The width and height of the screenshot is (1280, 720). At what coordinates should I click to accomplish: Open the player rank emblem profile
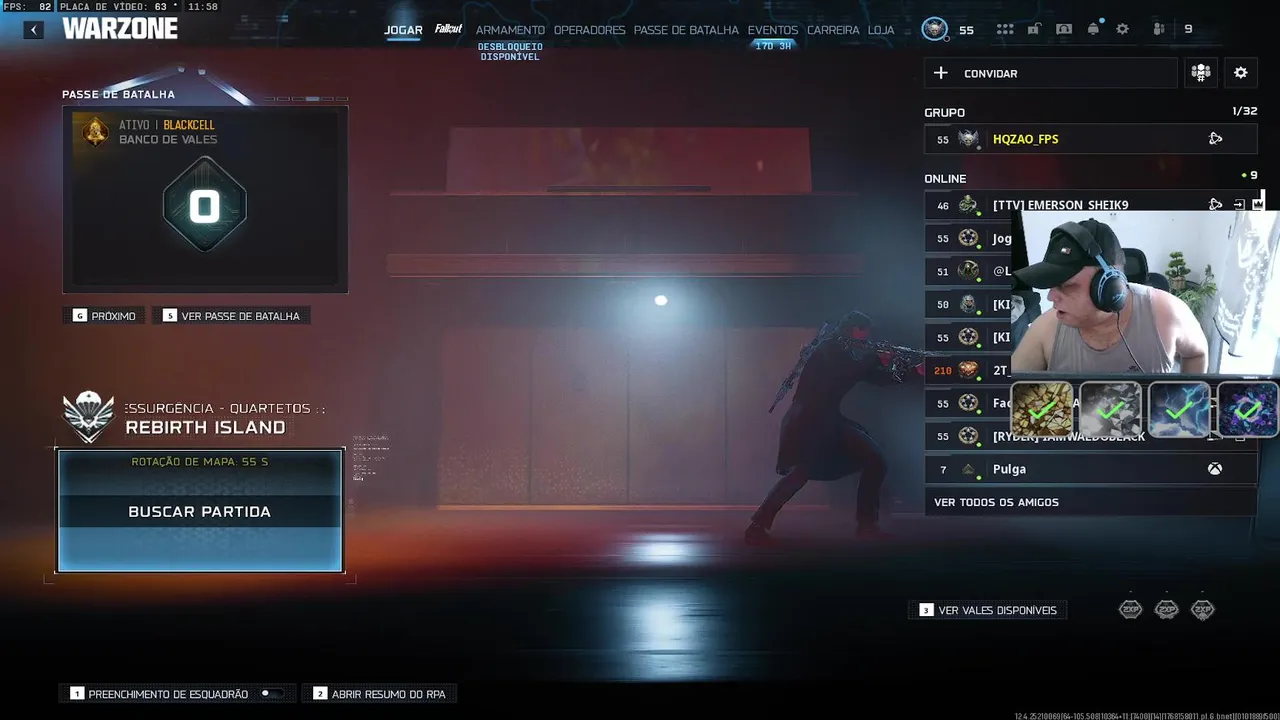click(x=935, y=29)
